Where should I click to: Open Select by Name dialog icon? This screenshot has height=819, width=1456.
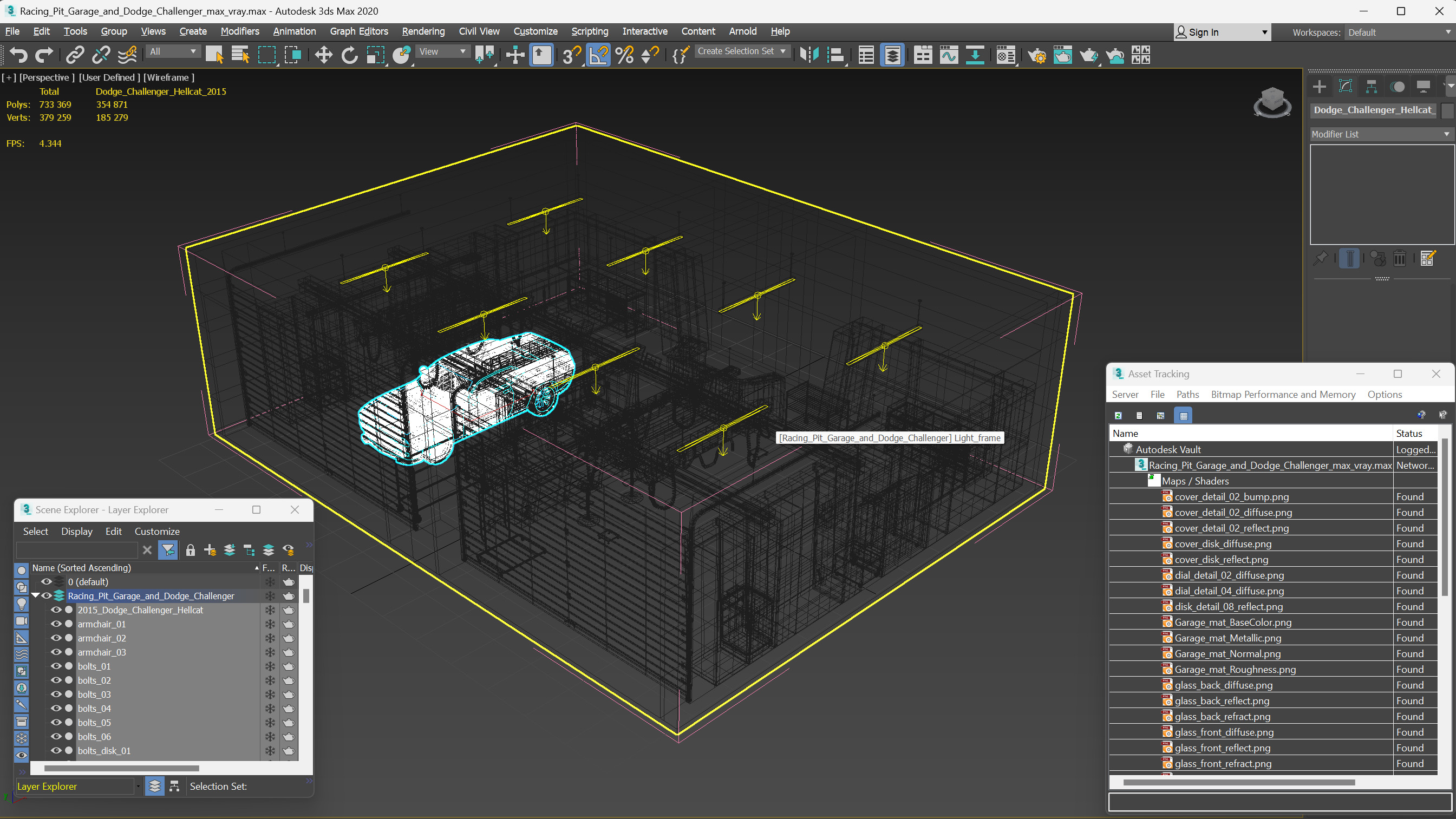[241, 55]
